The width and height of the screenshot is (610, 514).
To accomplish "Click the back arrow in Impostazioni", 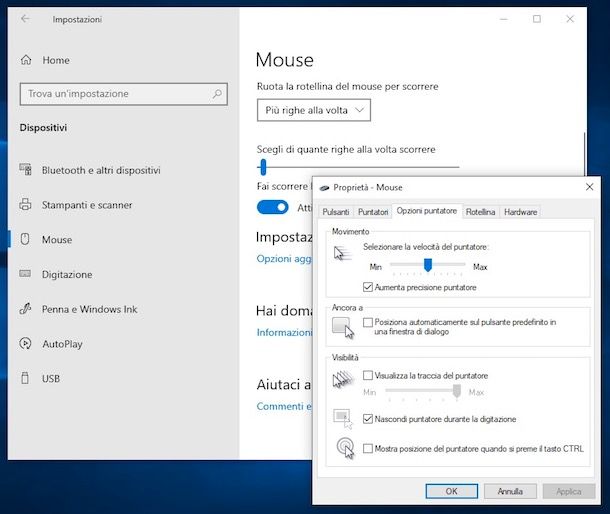I will tap(25, 19).
